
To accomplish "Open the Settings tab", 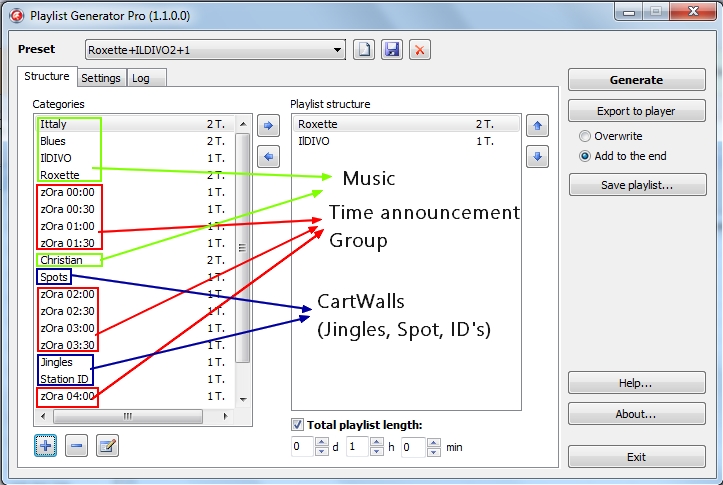I will pyautogui.click(x=101, y=78).
